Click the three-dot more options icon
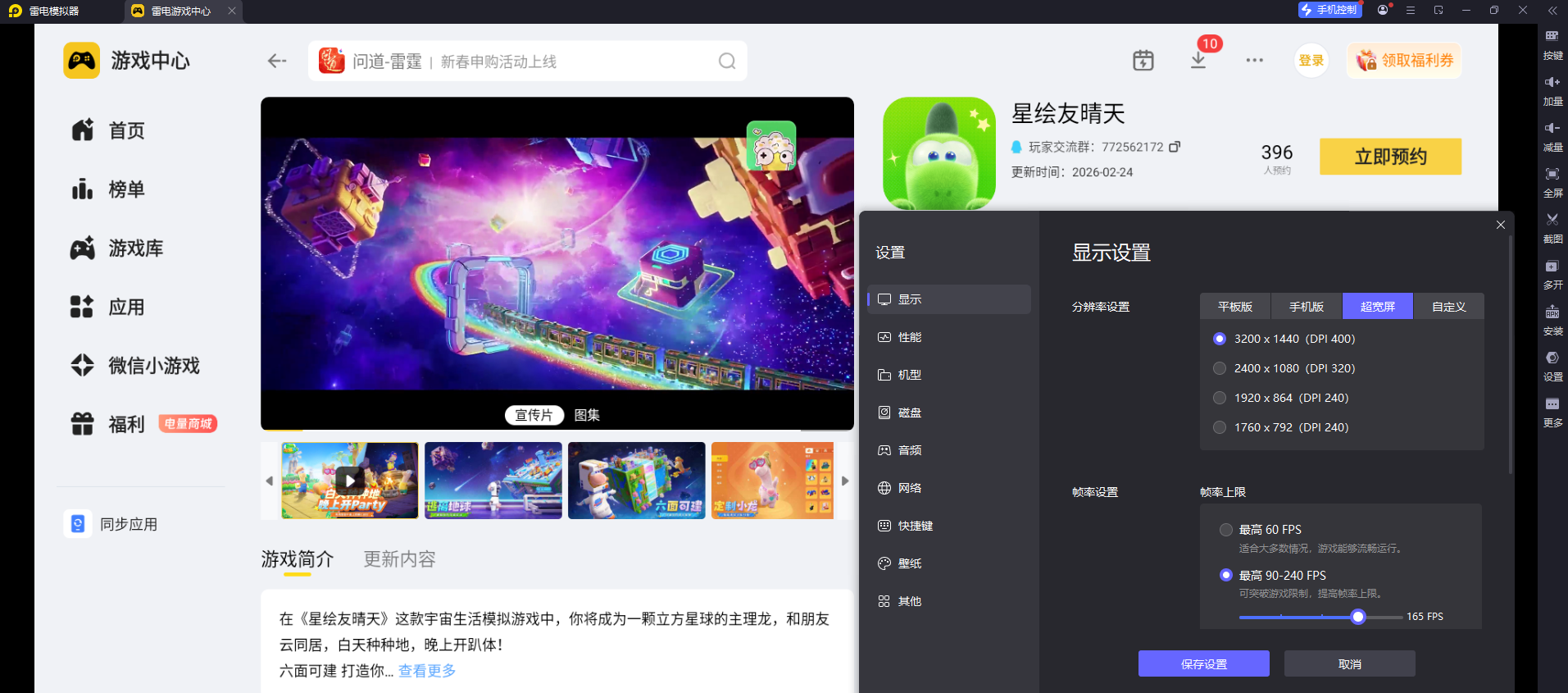Viewport: 1568px width, 693px height. (x=1255, y=61)
